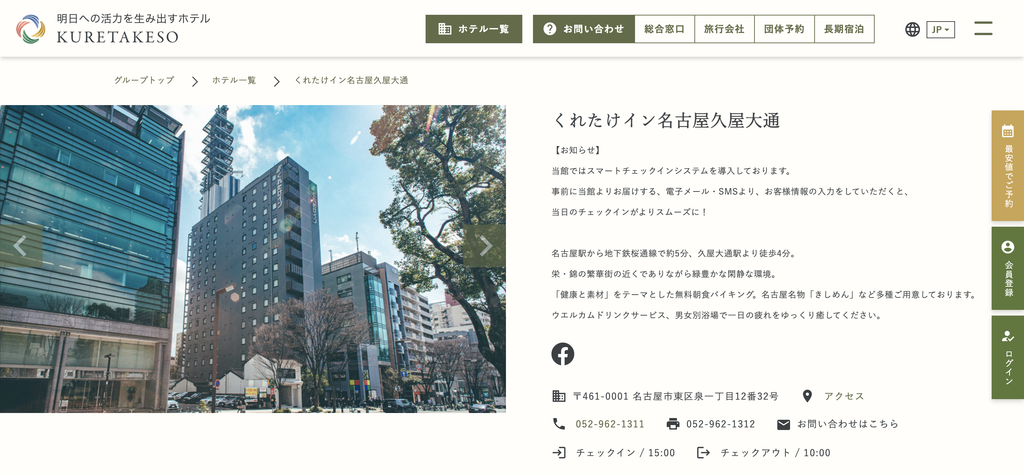This screenshot has width=1024, height=474.
Task: Click fax number 052-962-1312
Action: [x=720, y=424]
